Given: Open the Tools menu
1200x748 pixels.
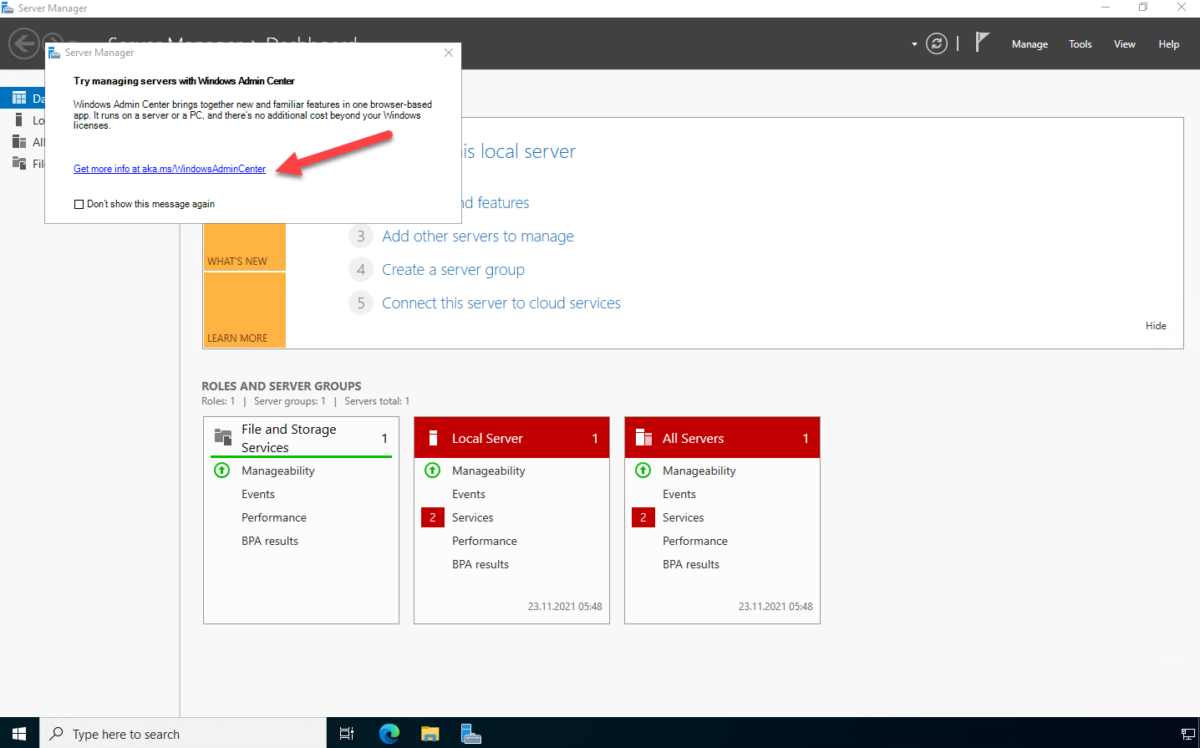Looking at the screenshot, I should (1080, 44).
